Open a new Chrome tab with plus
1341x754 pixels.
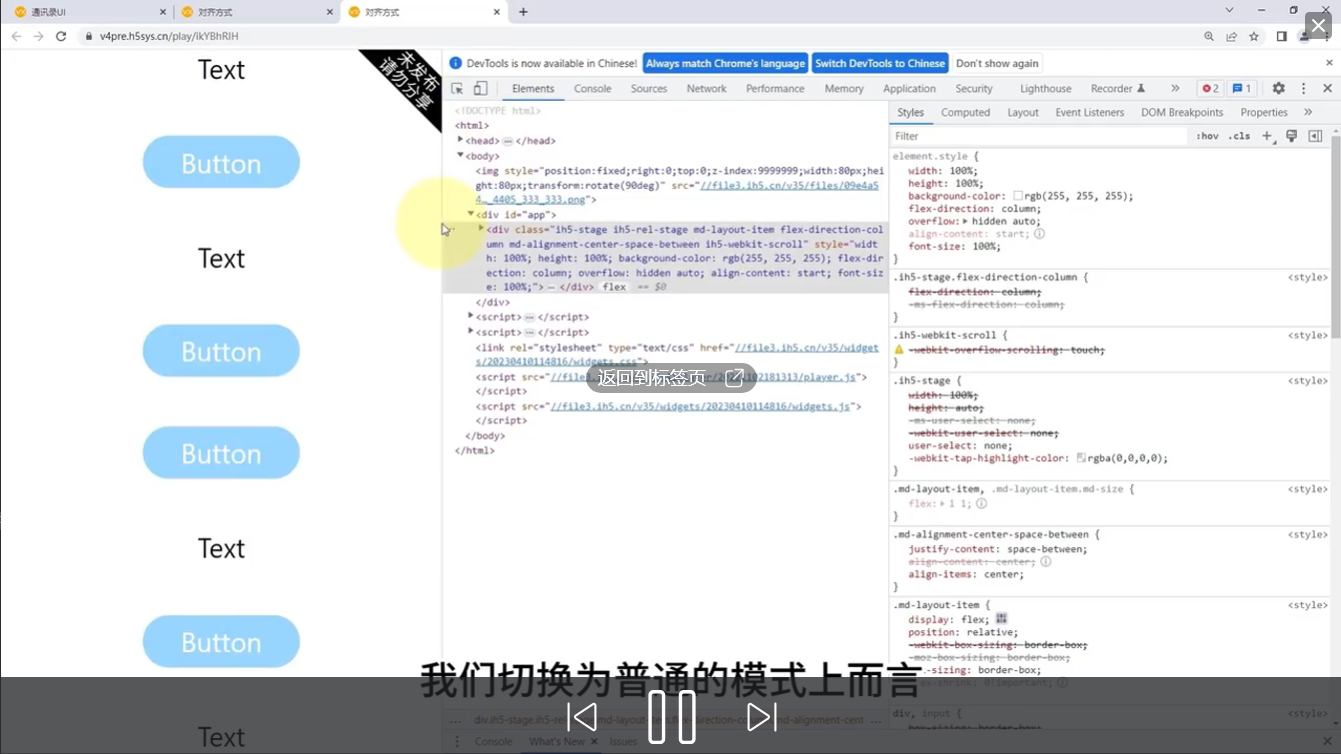coord(523,12)
